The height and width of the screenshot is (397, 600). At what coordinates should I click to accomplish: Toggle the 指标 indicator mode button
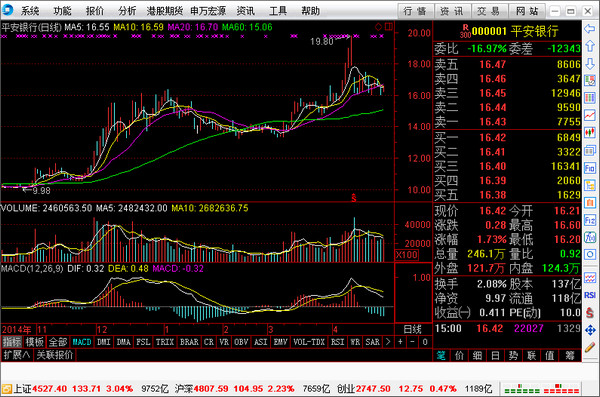tap(12, 342)
